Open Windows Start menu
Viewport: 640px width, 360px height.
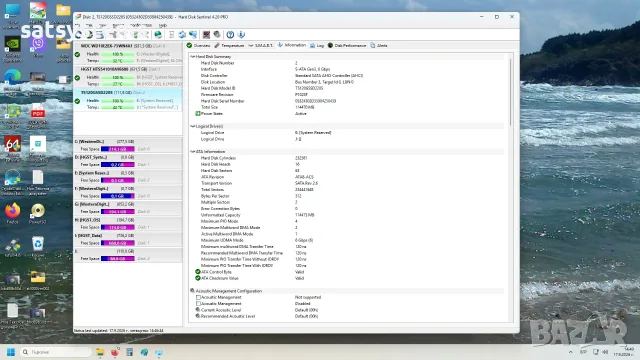(x=11, y=352)
